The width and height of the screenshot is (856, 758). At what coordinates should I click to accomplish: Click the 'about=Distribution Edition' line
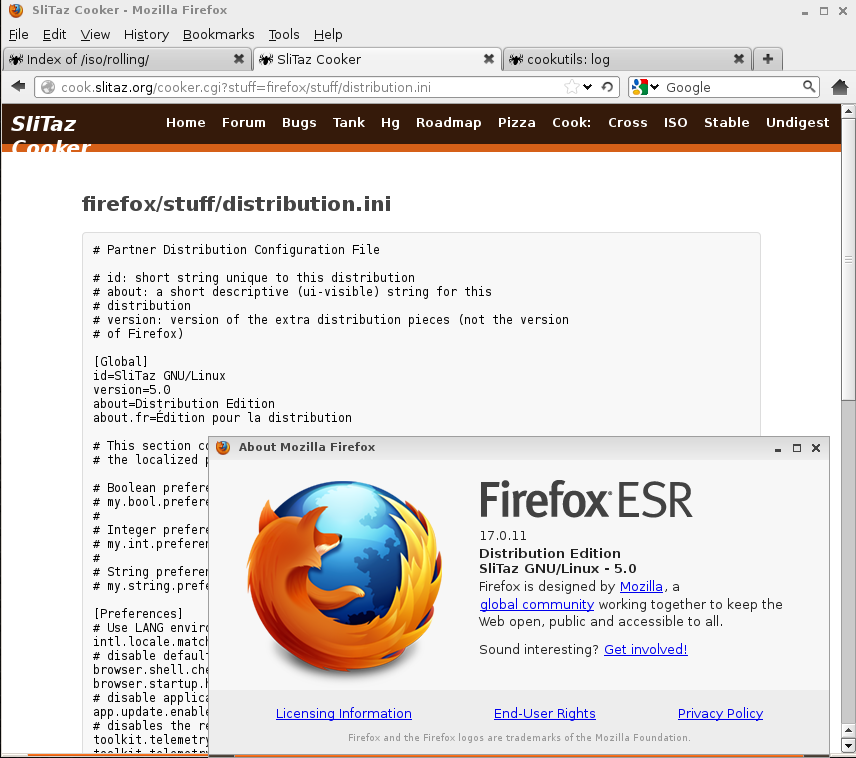pyautogui.click(x=183, y=404)
